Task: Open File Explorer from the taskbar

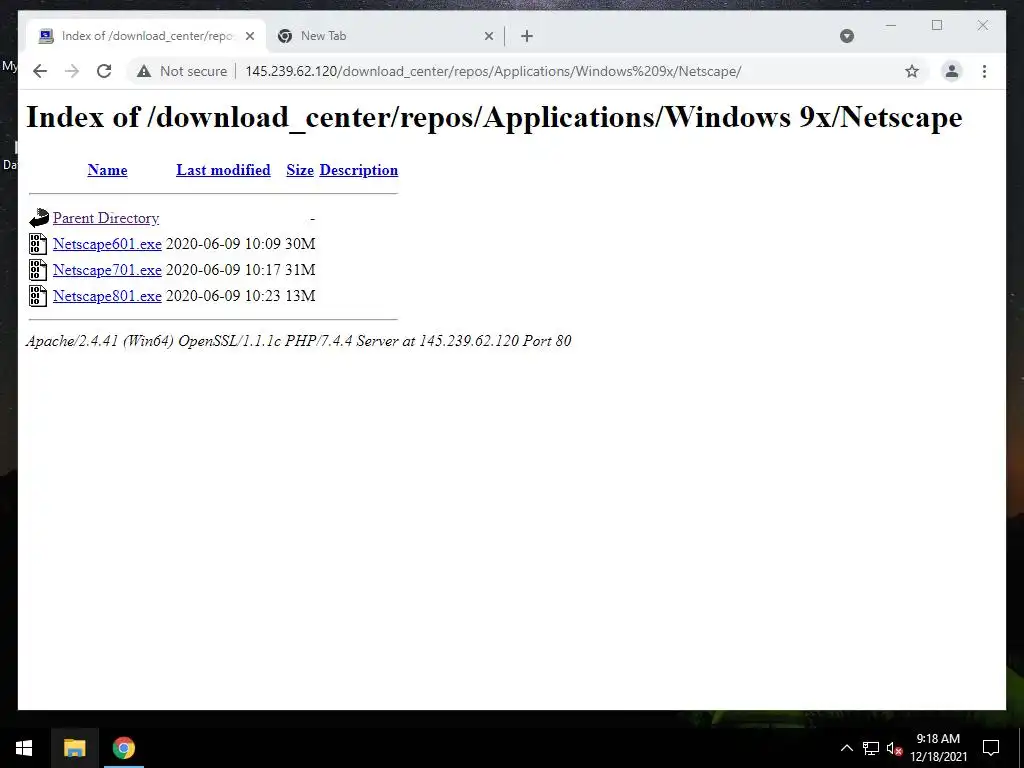Action: coord(74,748)
